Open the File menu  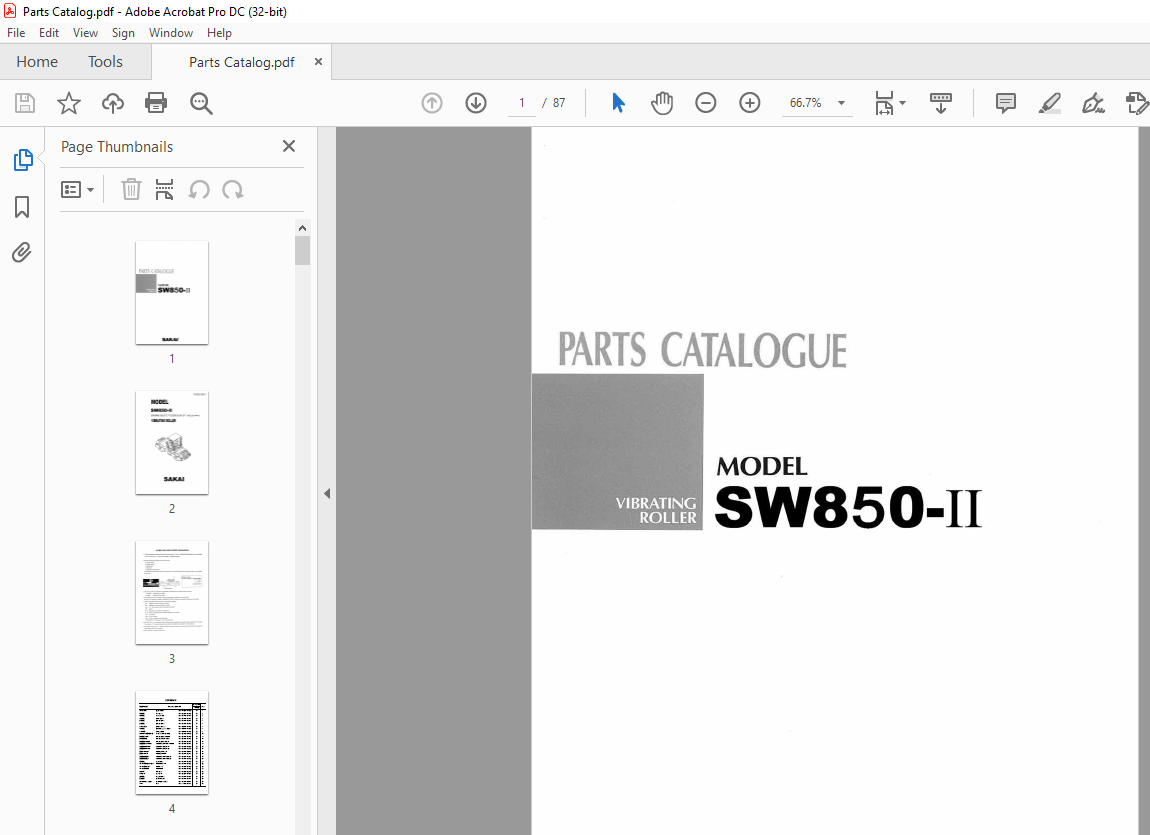pos(16,33)
